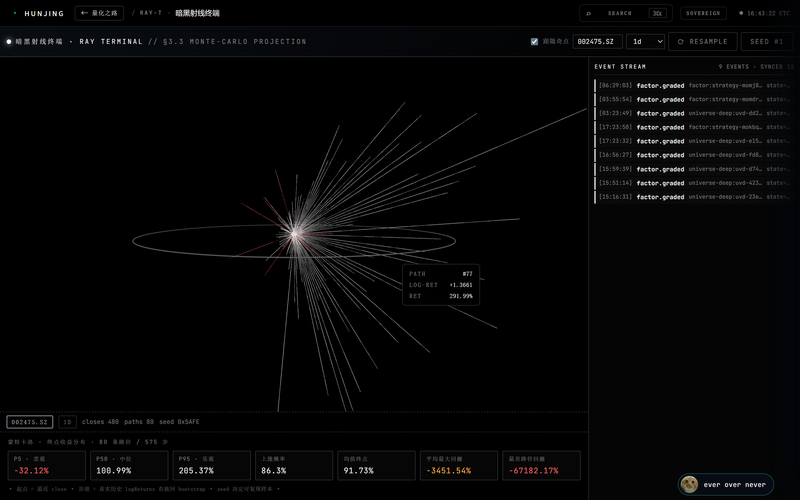The height and width of the screenshot is (500, 800).
Task: Click the 上涨概率 86.3% card
Action: 294,465
